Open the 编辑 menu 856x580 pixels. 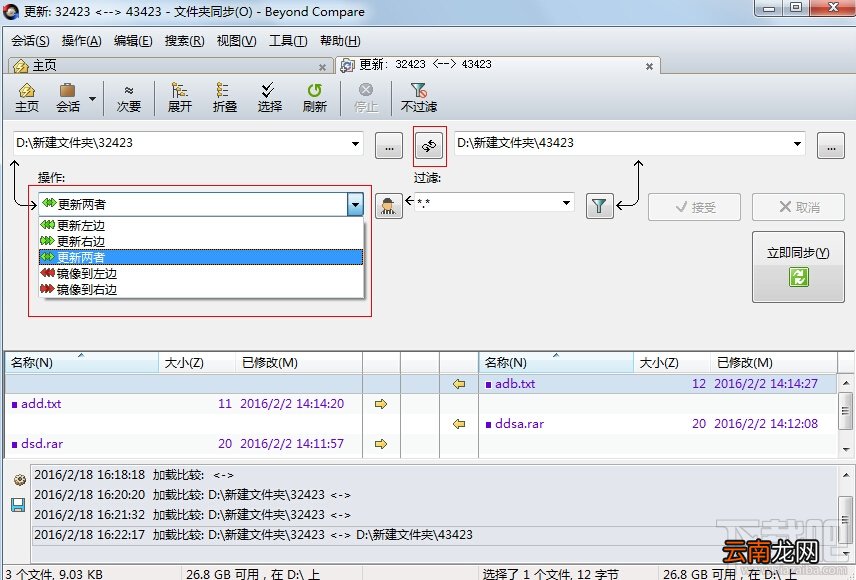pyautogui.click(x=133, y=41)
